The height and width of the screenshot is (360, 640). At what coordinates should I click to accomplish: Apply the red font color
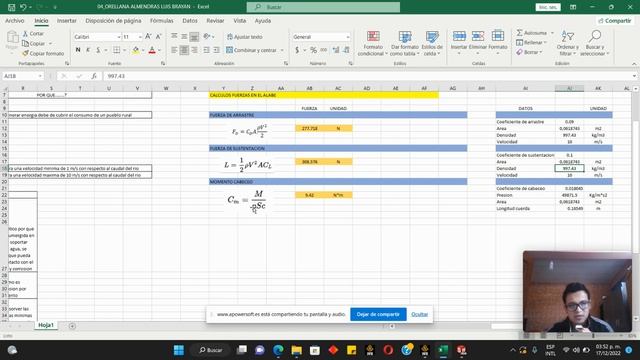point(152,50)
